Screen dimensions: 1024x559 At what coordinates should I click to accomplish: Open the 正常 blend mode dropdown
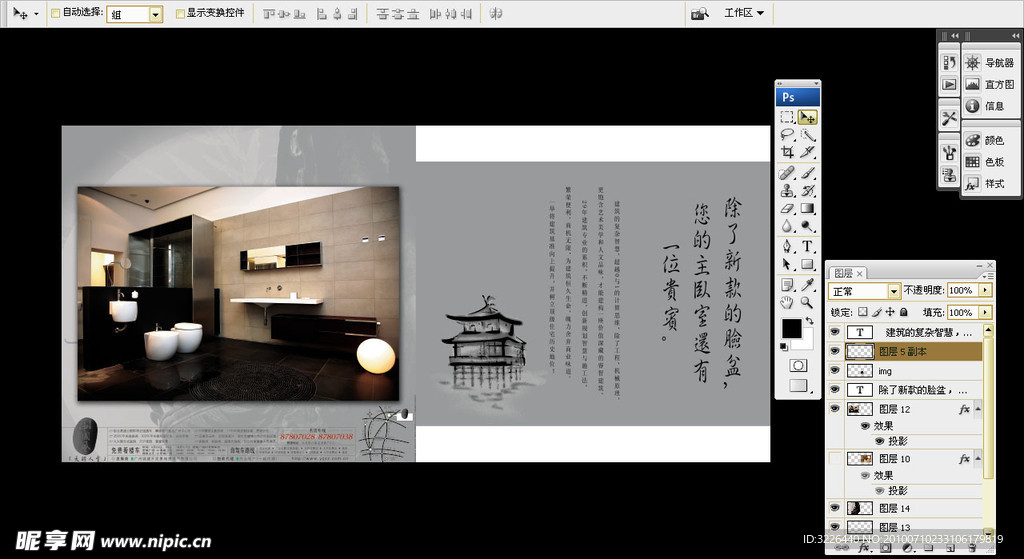[x=894, y=291]
